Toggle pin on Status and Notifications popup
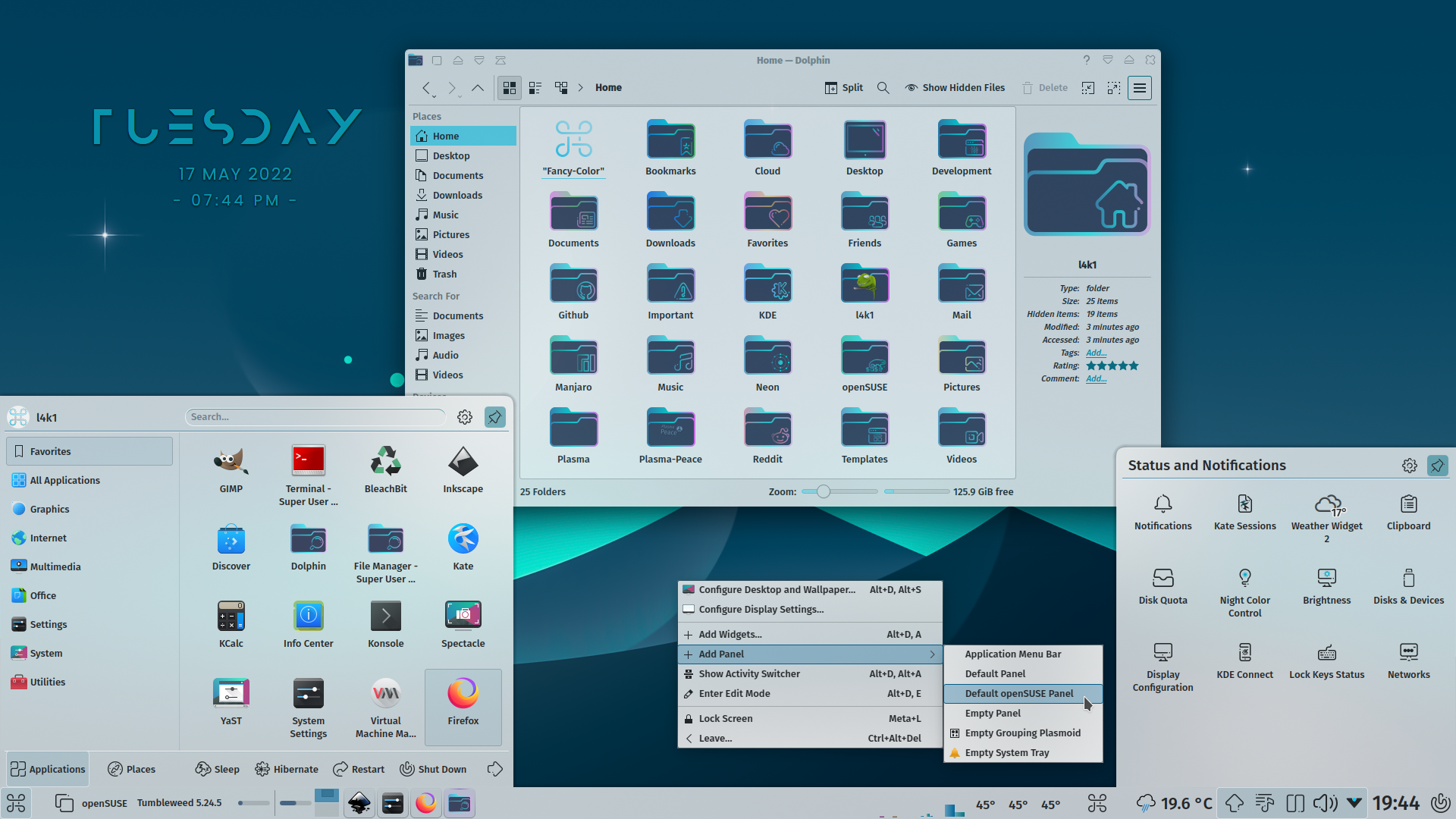 [x=1437, y=466]
